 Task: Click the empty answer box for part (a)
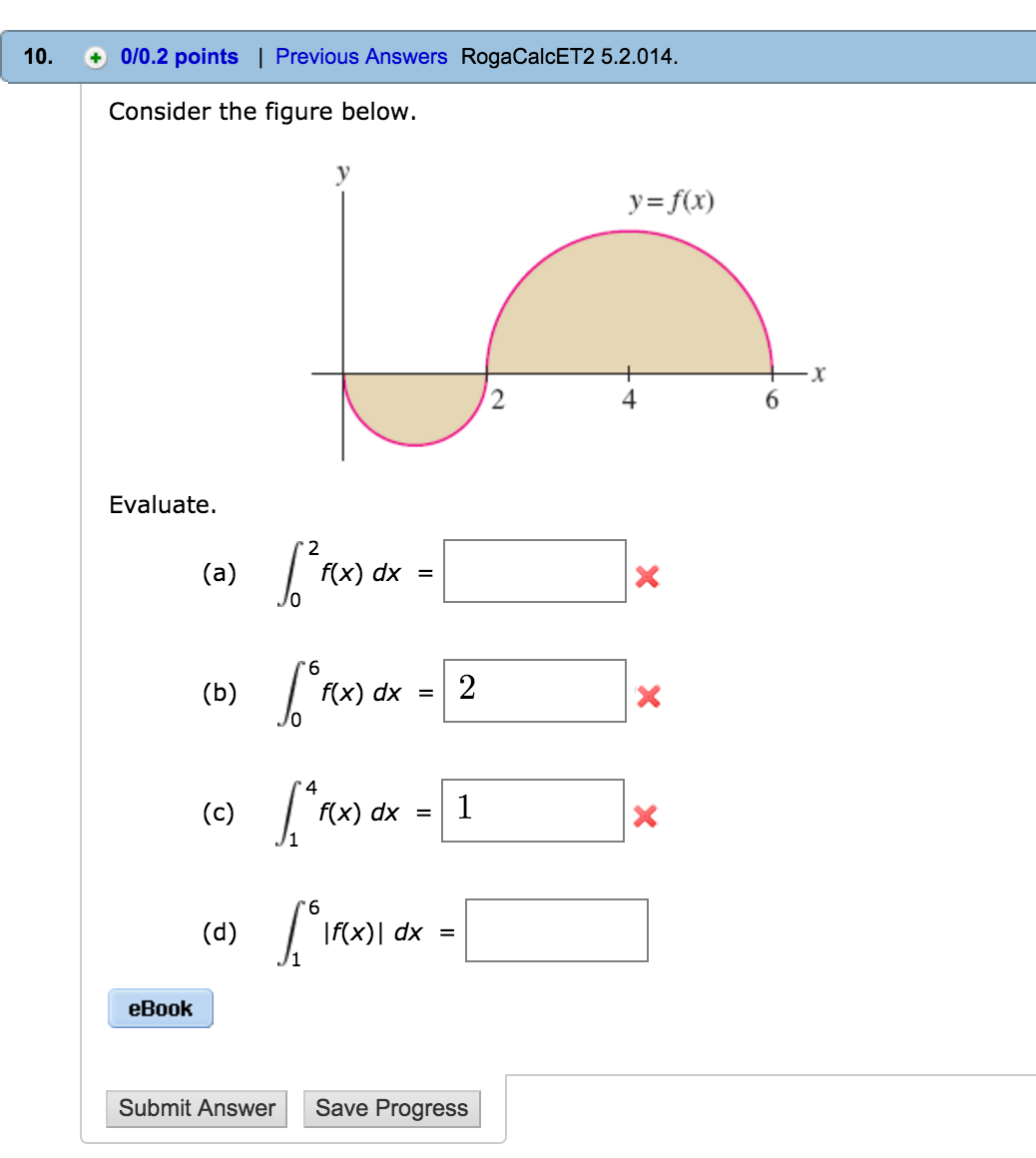tap(534, 572)
